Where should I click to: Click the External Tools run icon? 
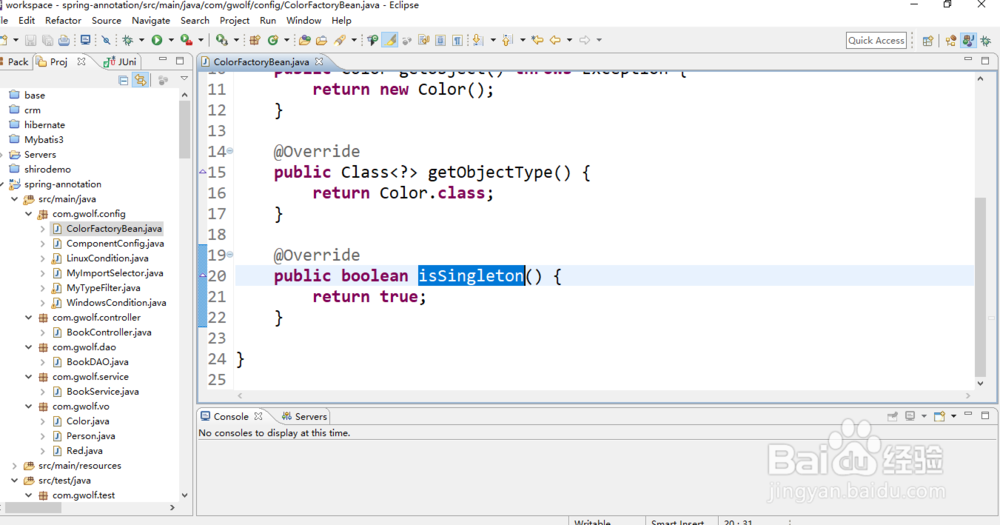221,40
